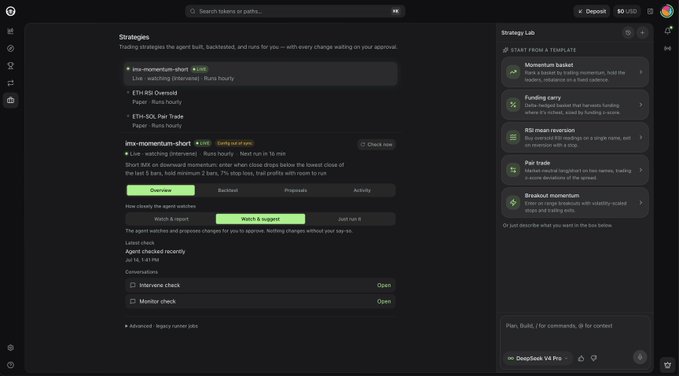
Task: Expand RSI mean reversion template chevron
Action: [x=641, y=137]
